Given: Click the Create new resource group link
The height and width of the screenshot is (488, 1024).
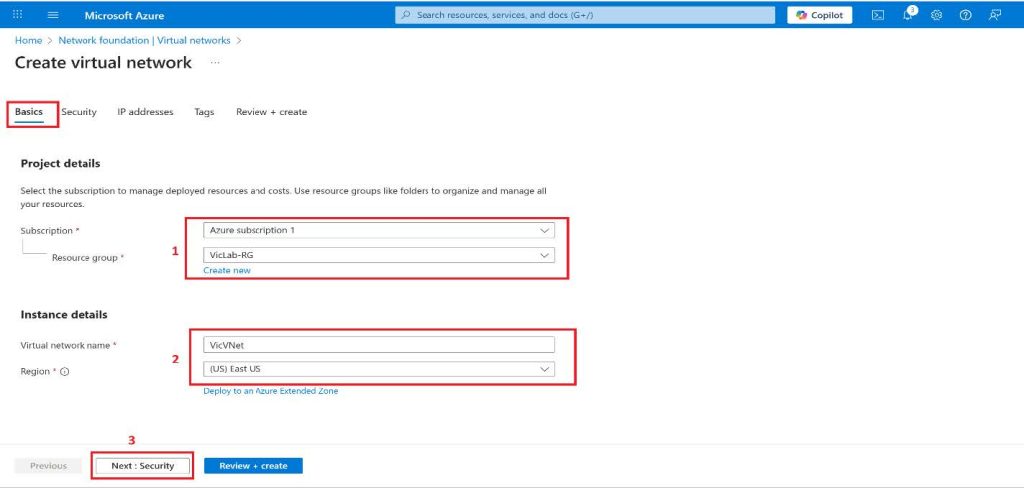Looking at the screenshot, I should (227, 271).
